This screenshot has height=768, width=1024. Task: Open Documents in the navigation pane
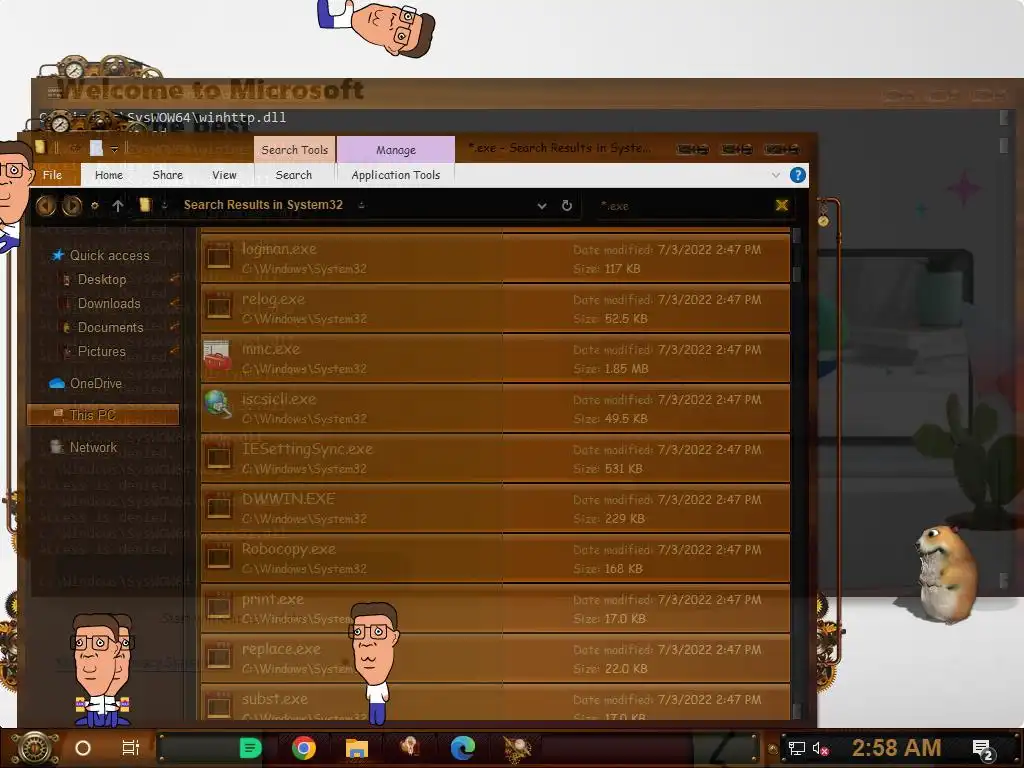110,328
